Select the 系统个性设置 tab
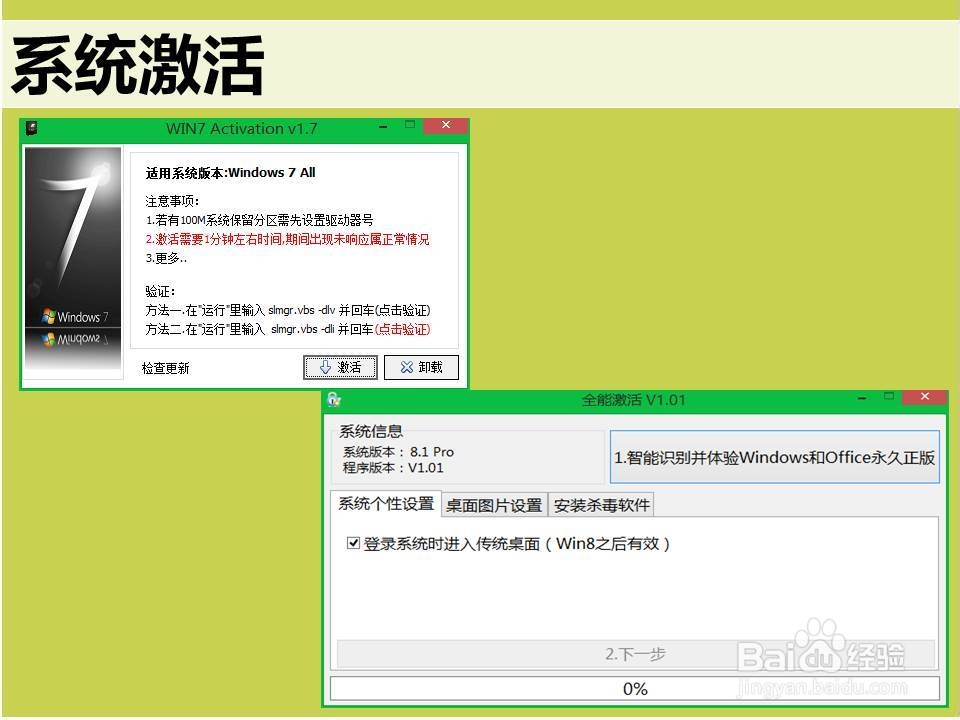The height and width of the screenshot is (720, 960). click(x=386, y=504)
